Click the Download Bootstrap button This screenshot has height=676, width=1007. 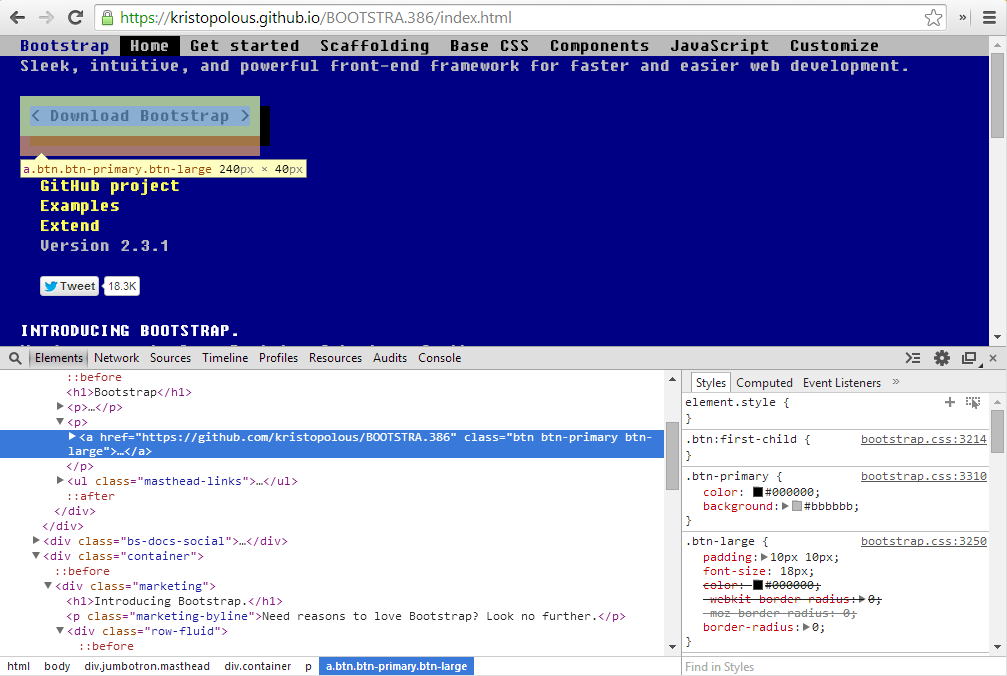pyautogui.click(x=140, y=116)
